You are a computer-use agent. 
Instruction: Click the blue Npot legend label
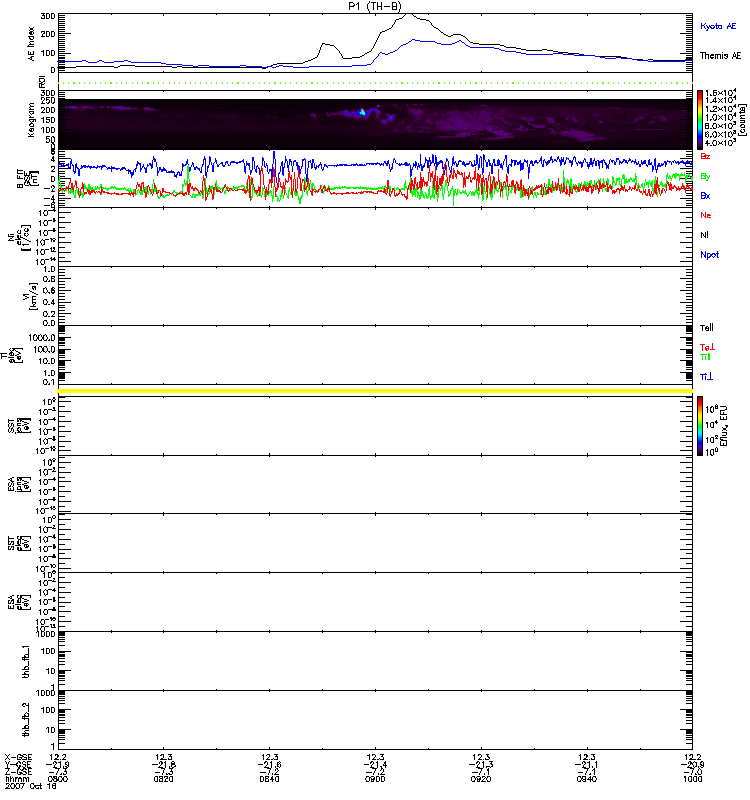coord(708,256)
